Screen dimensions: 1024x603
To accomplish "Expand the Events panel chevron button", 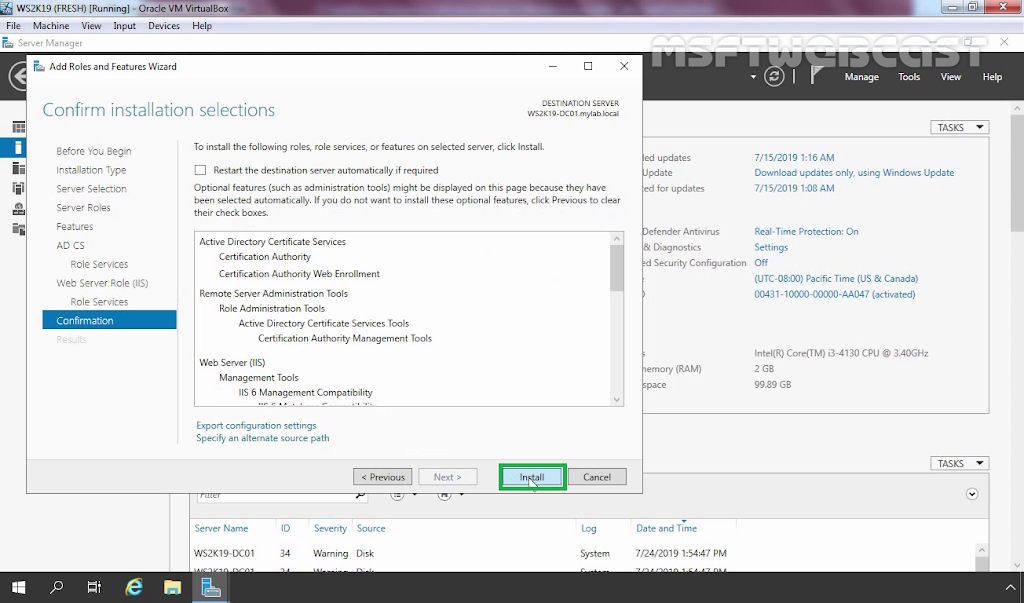I will [x=972, y=494].
